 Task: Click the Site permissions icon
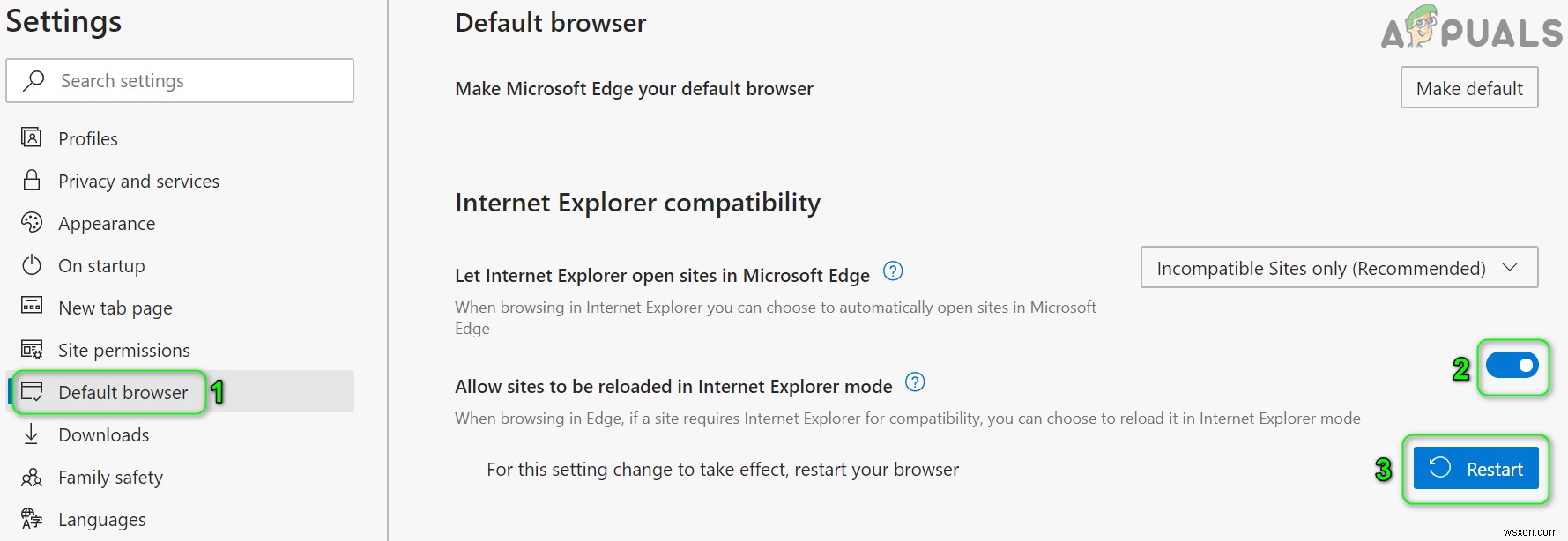click(x=31, y=349)
